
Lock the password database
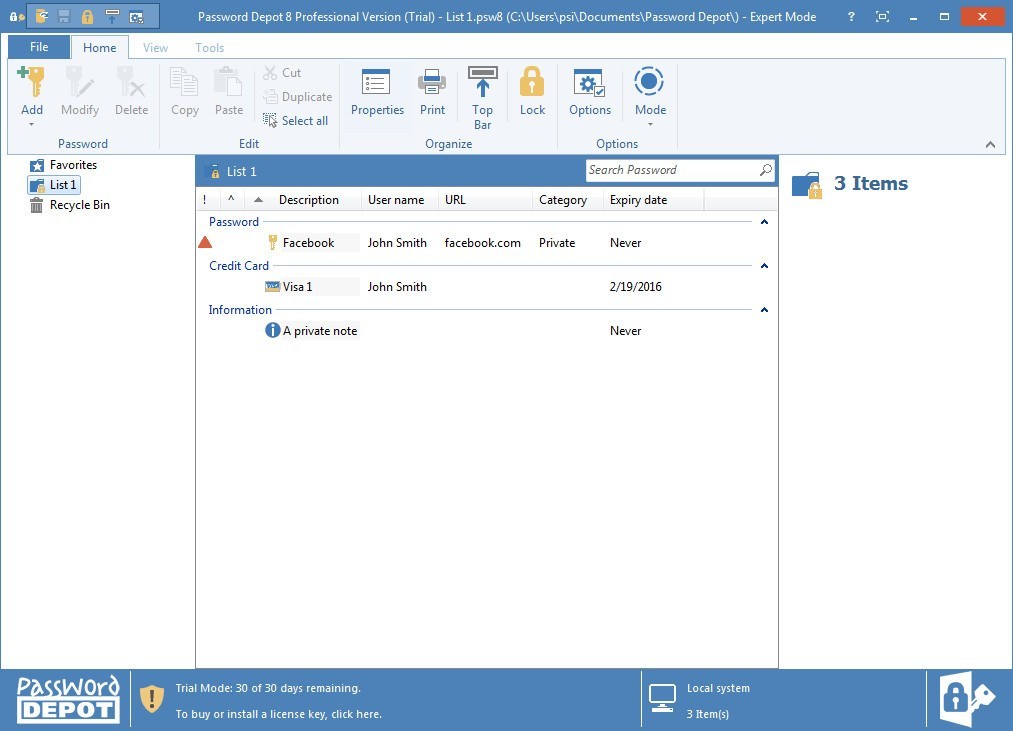pos(532,93)
